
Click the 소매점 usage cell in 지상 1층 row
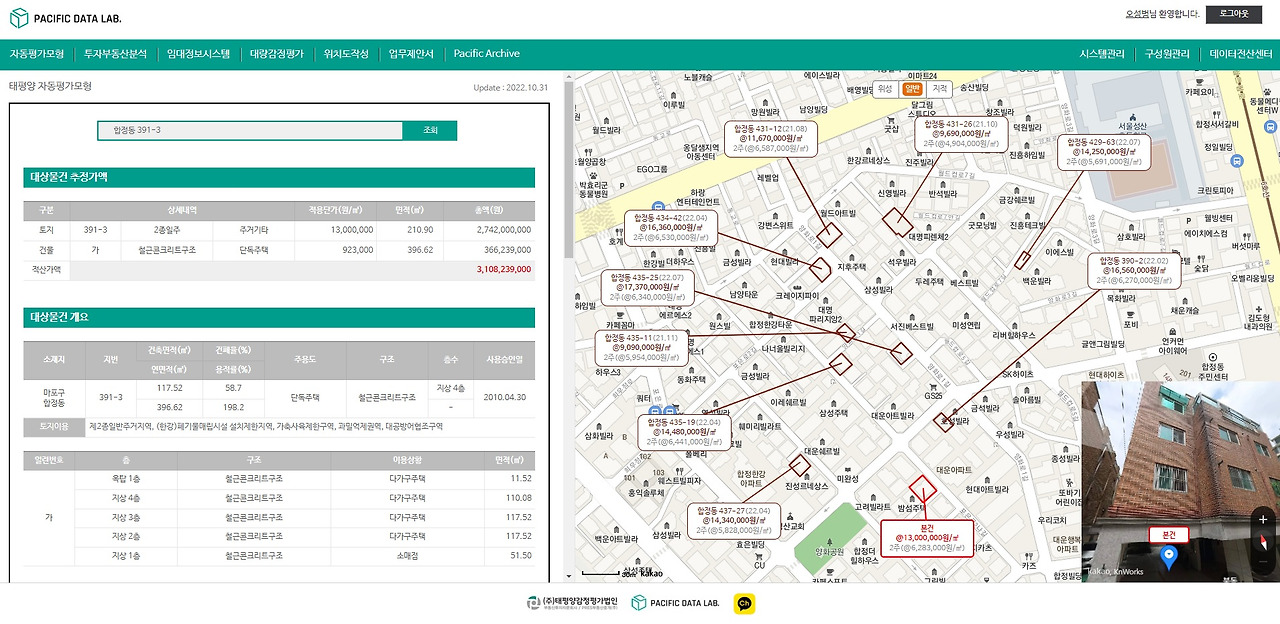point(408,555)
